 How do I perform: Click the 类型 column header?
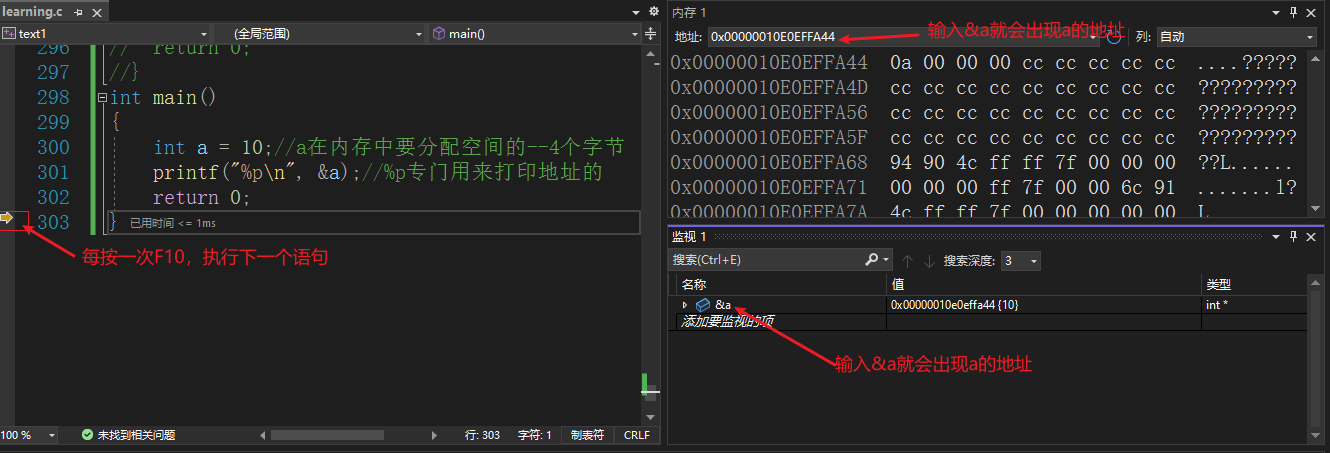point(1255,285)
